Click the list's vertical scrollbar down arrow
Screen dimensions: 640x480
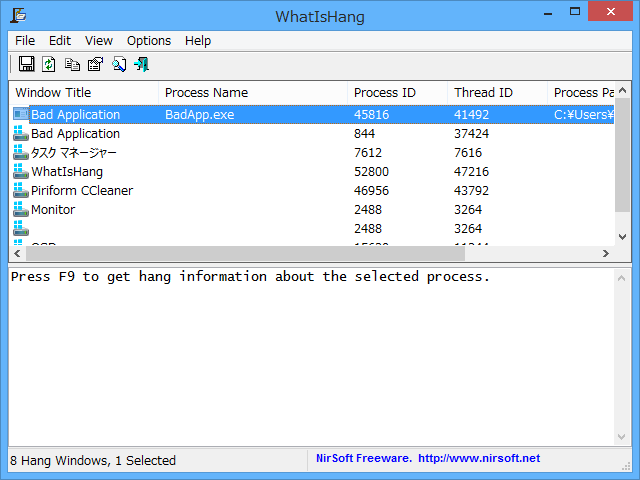coord(622,237)
